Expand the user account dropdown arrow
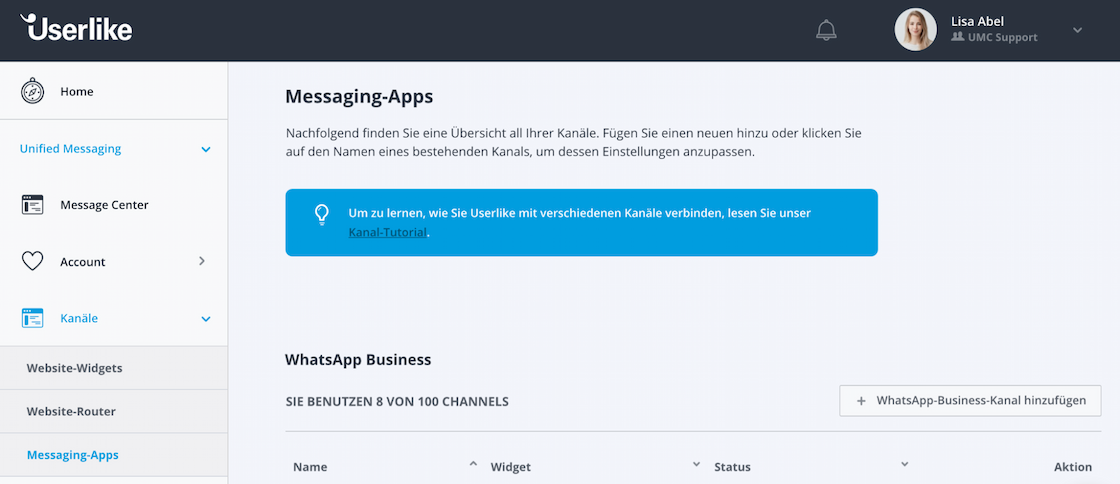The width and height of the screenshot is (1120, 484). (1078, 30)
